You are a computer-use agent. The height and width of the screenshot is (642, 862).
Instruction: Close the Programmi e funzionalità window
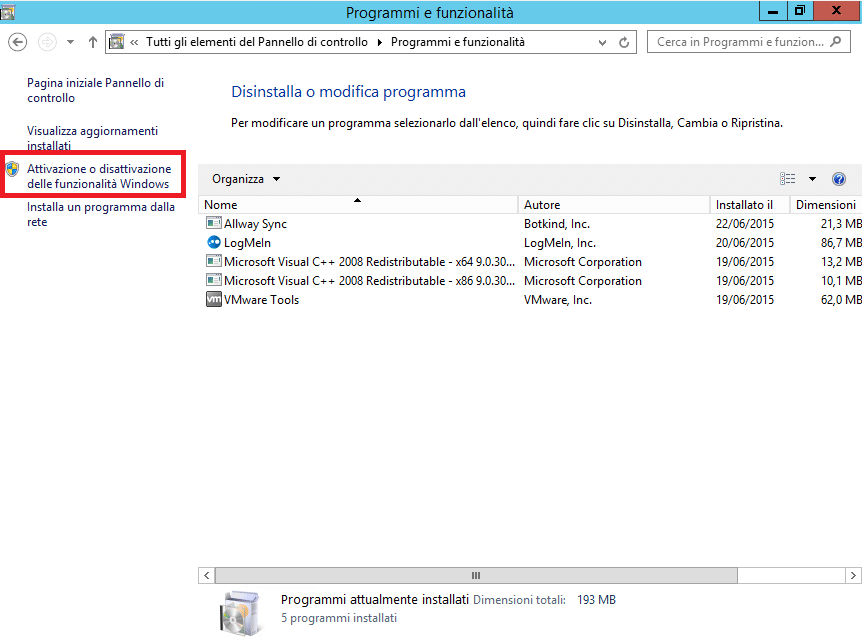[837, 11]
